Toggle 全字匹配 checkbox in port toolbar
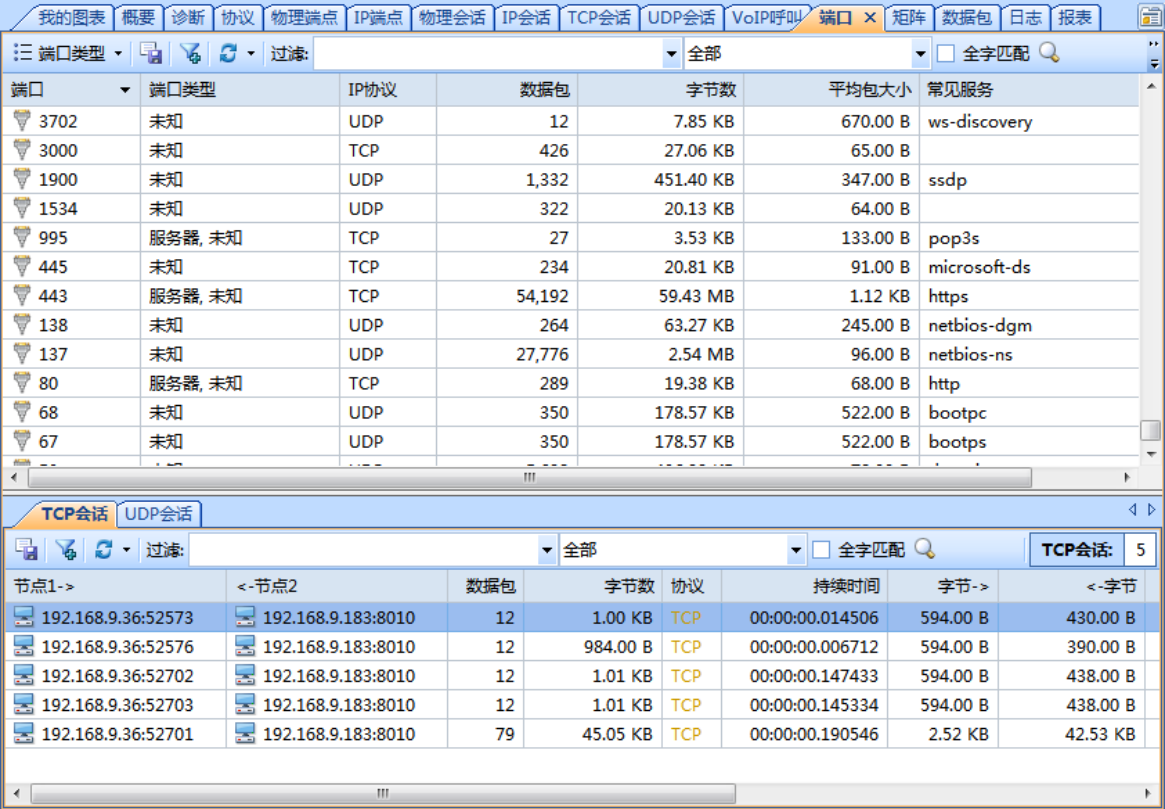Screen dimensions: 1165x809 click(x=946, y=53)
